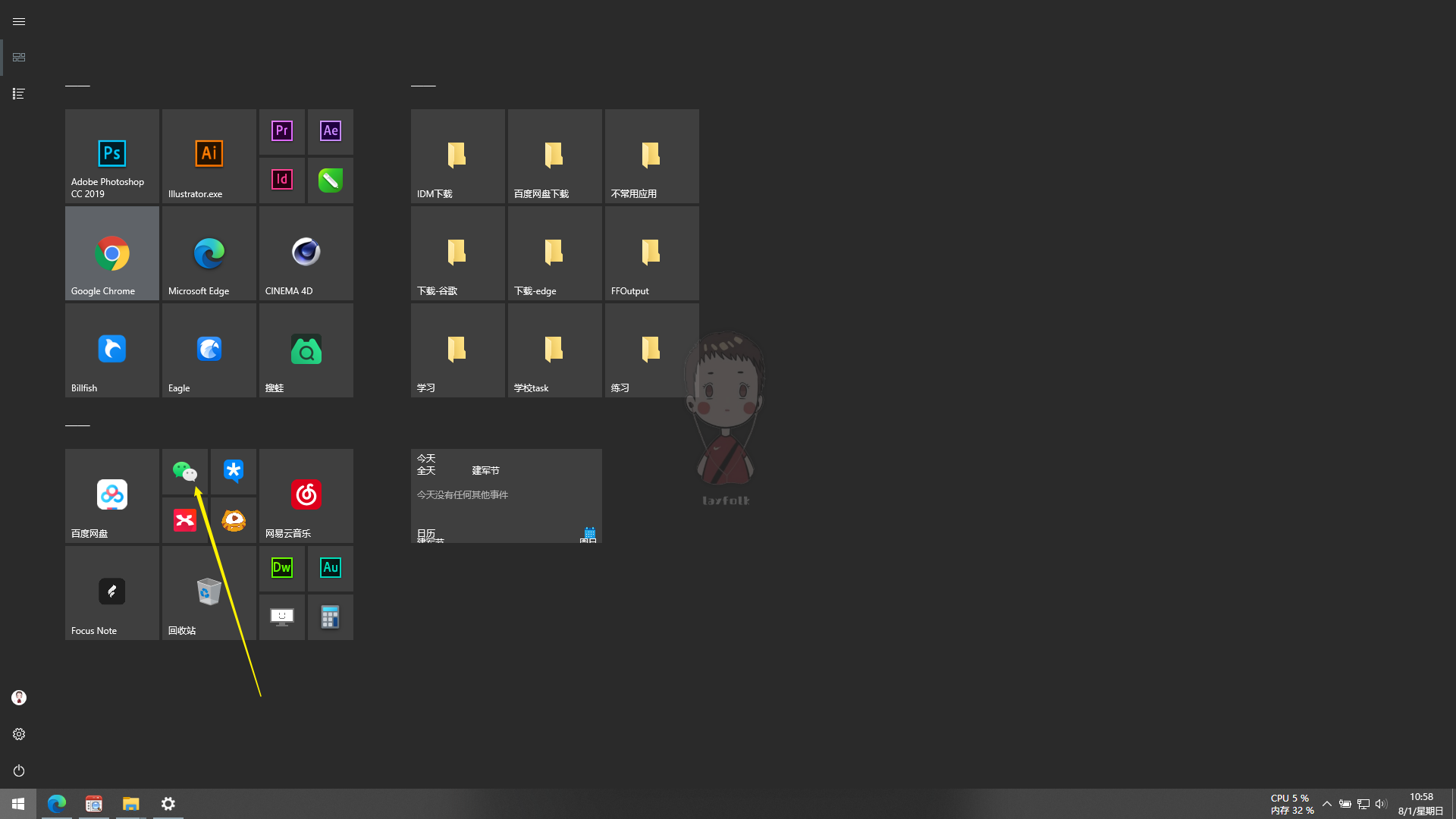1456x819 pixels.
Task: Open the After Effects (Ae) tile
Action: click(331, 131)
